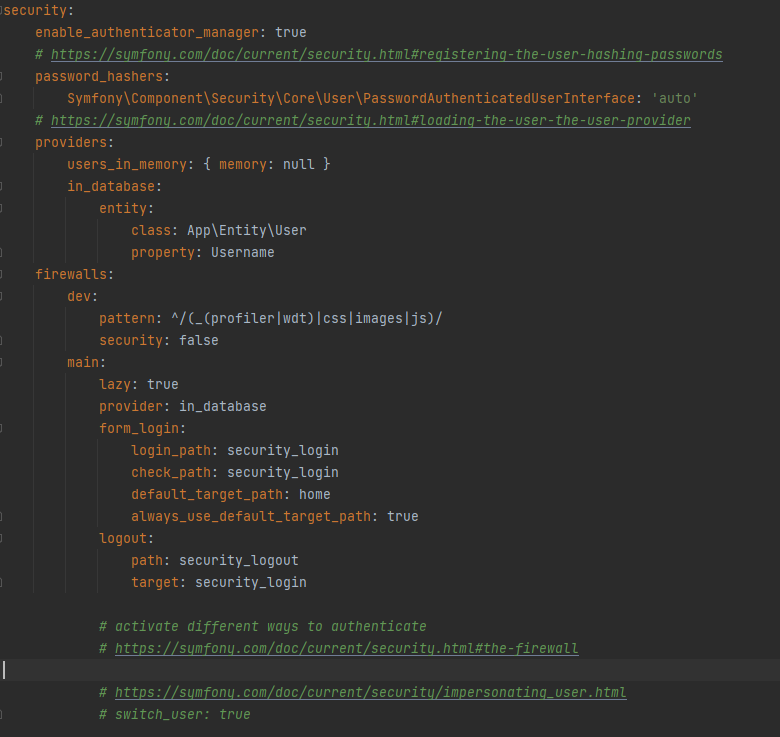Click the "entity" key

[x=123, y=208]
